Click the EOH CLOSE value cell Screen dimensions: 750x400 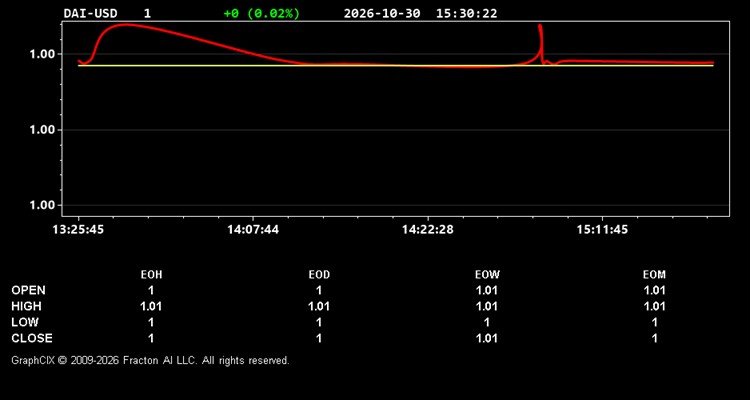[x=151, y=338]
